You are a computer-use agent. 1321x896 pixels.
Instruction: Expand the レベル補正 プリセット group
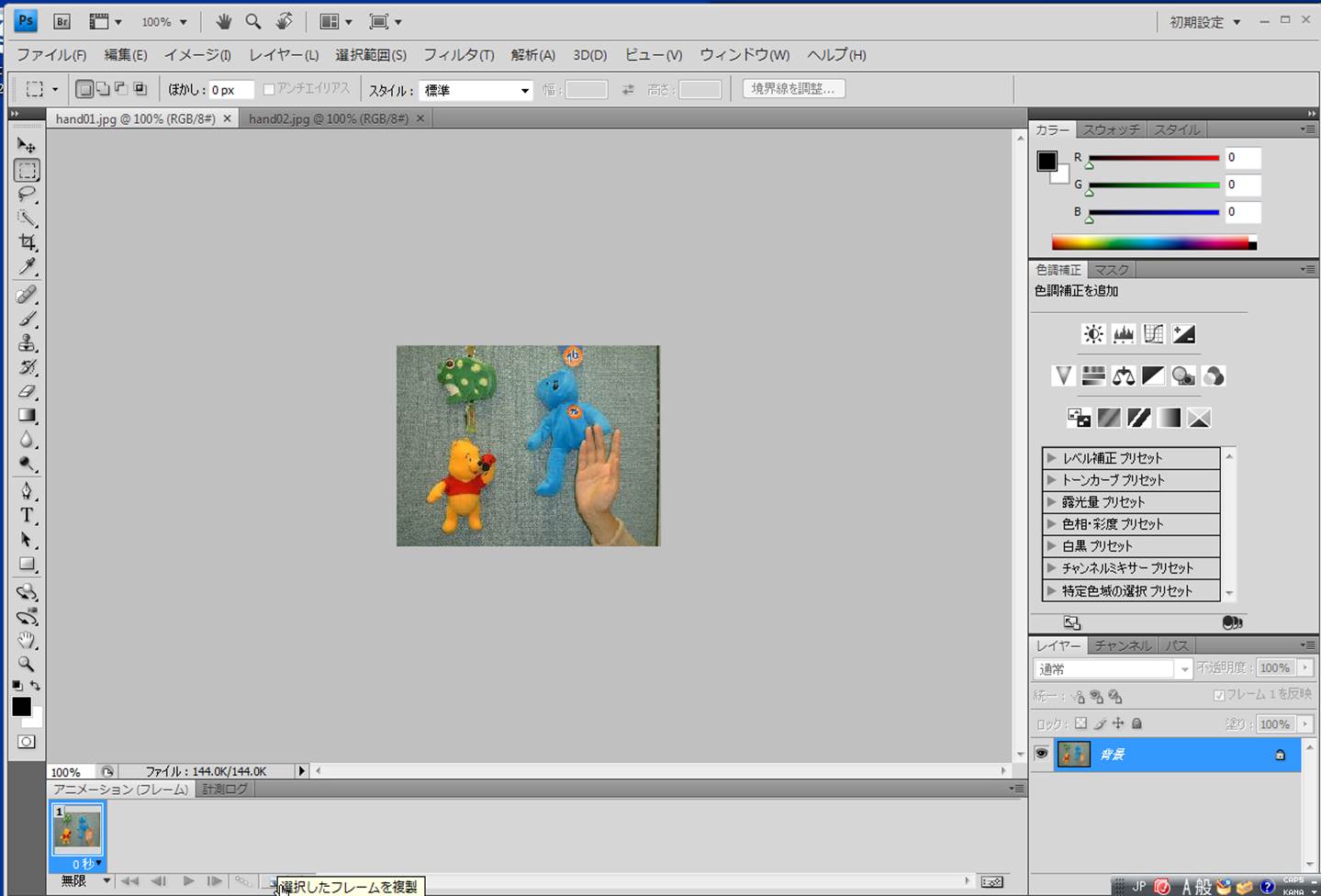(x=1052, y=458)
